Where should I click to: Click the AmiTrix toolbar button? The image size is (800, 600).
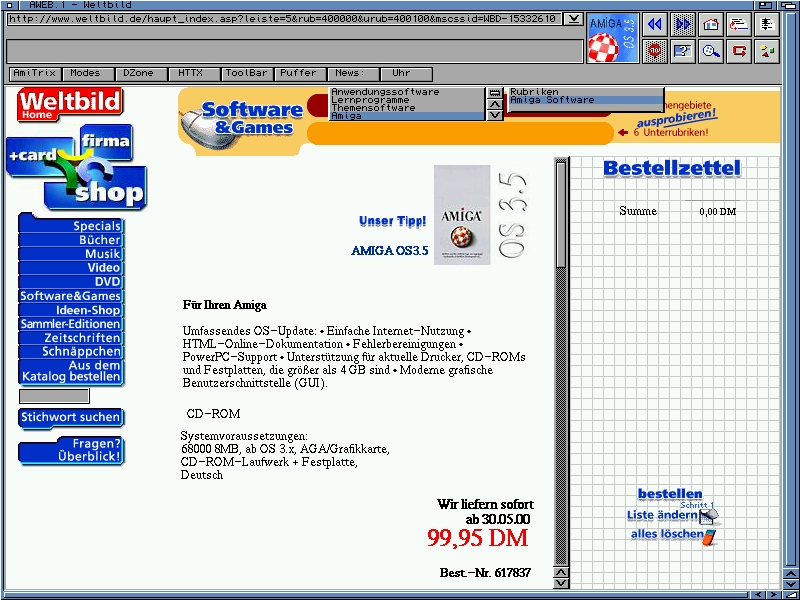tap(35, 73)
